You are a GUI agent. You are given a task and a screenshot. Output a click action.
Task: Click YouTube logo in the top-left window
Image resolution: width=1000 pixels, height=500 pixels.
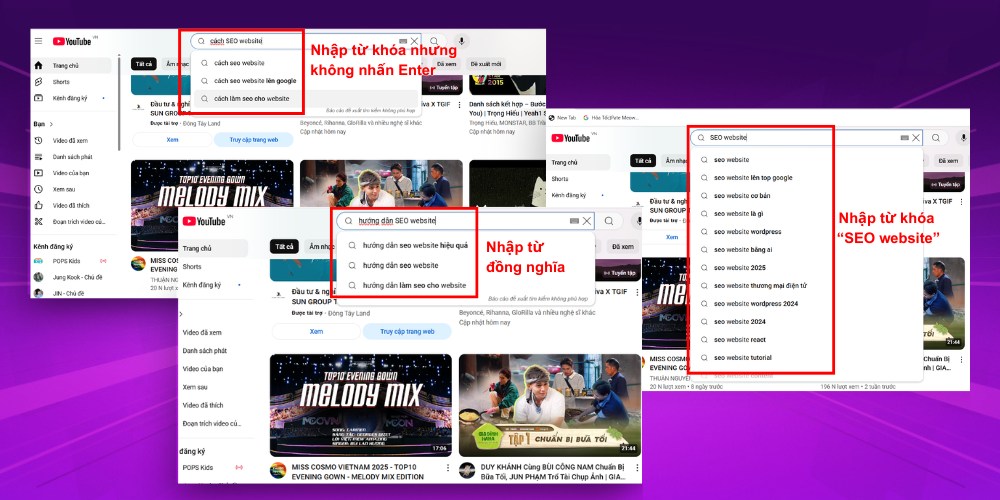click(x=72, y=41)
